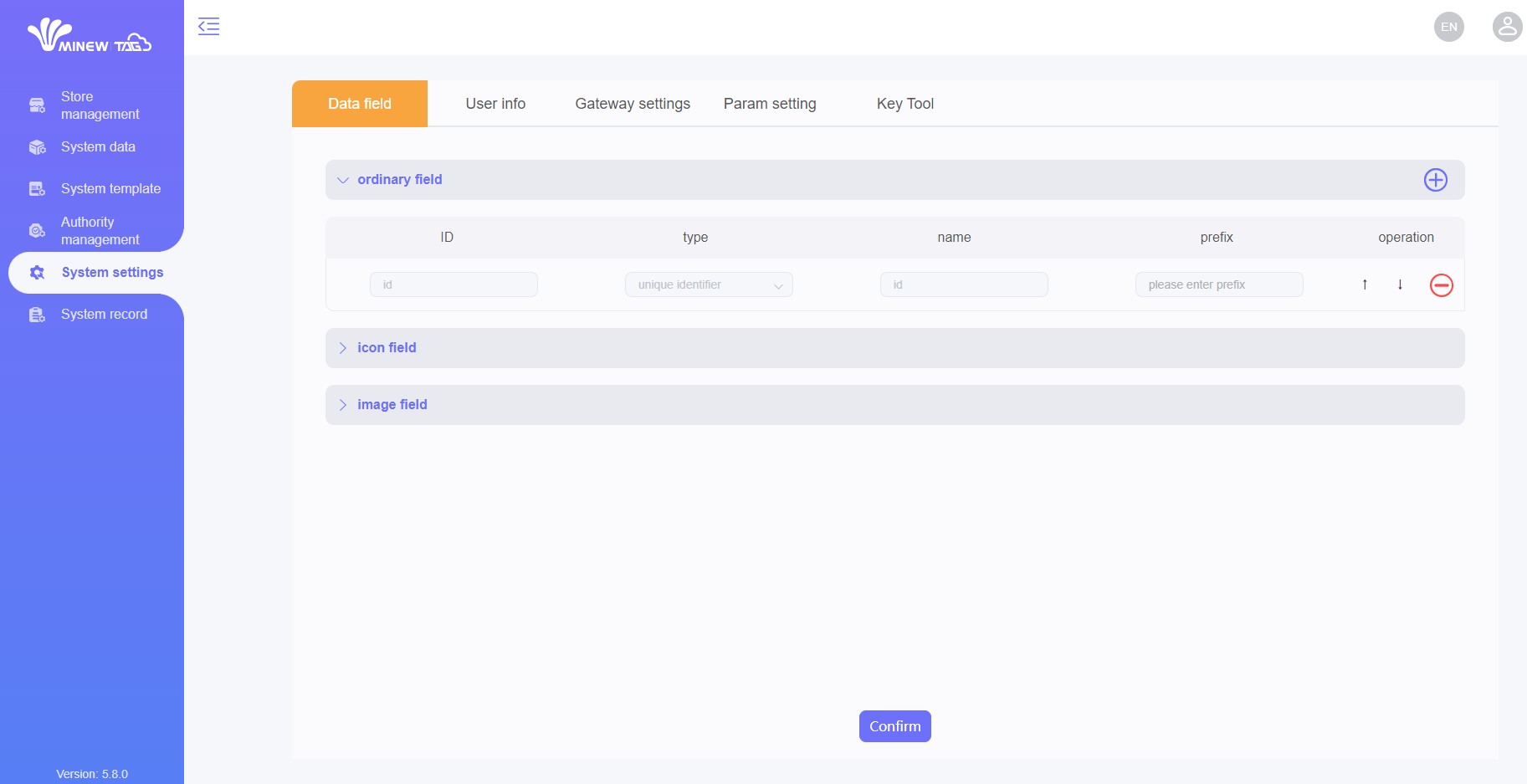1527x784 pixels.
Task: Go to the Key Tool tab
Action: [904, 104]
